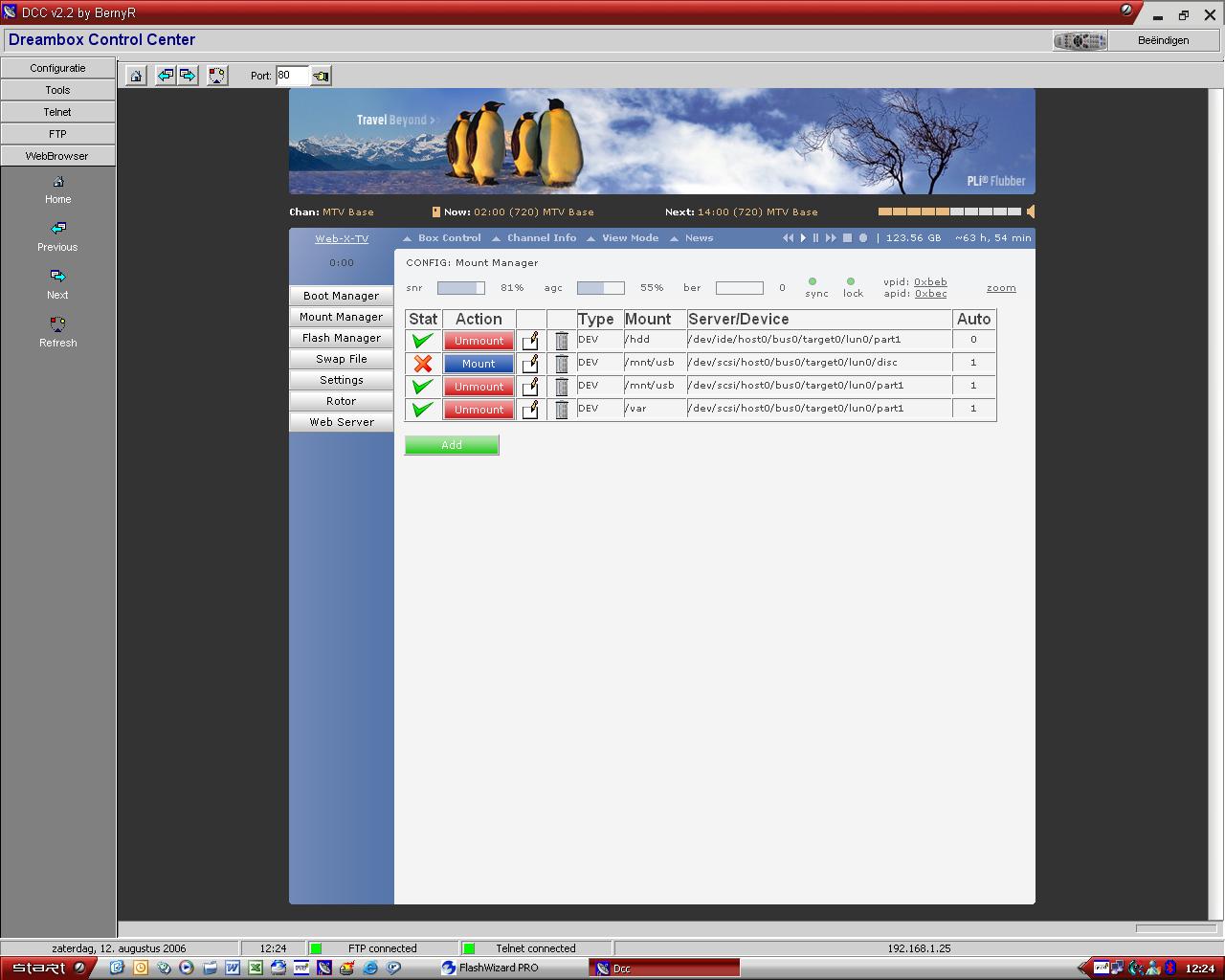Open the Web Server page
This screenshot has height=980, width=1225.
click(x=342, y=422)
